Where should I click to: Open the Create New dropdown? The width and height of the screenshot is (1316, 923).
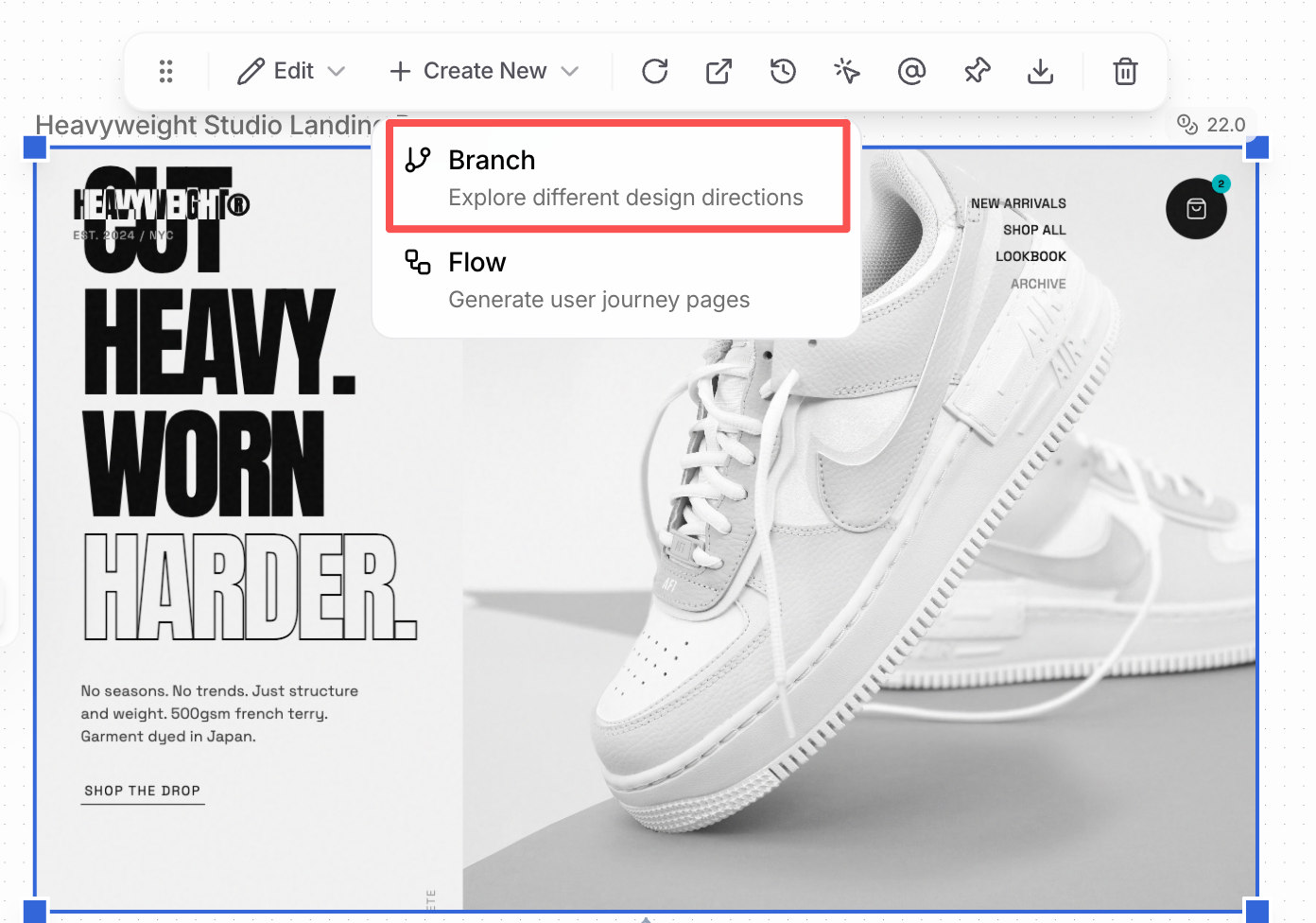tap(483, 70)
